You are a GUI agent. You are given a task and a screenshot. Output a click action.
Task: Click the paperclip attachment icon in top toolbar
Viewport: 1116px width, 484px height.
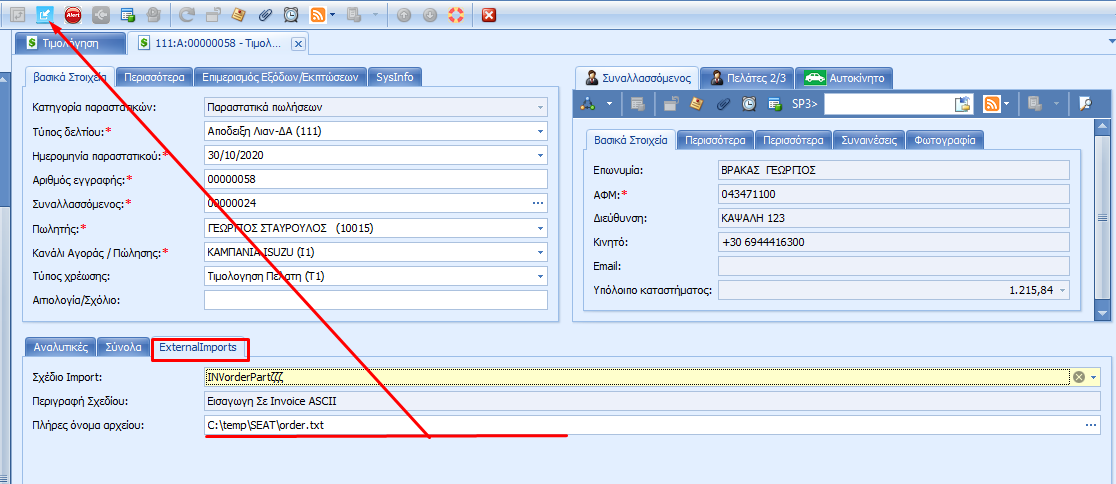coord(265,15)
